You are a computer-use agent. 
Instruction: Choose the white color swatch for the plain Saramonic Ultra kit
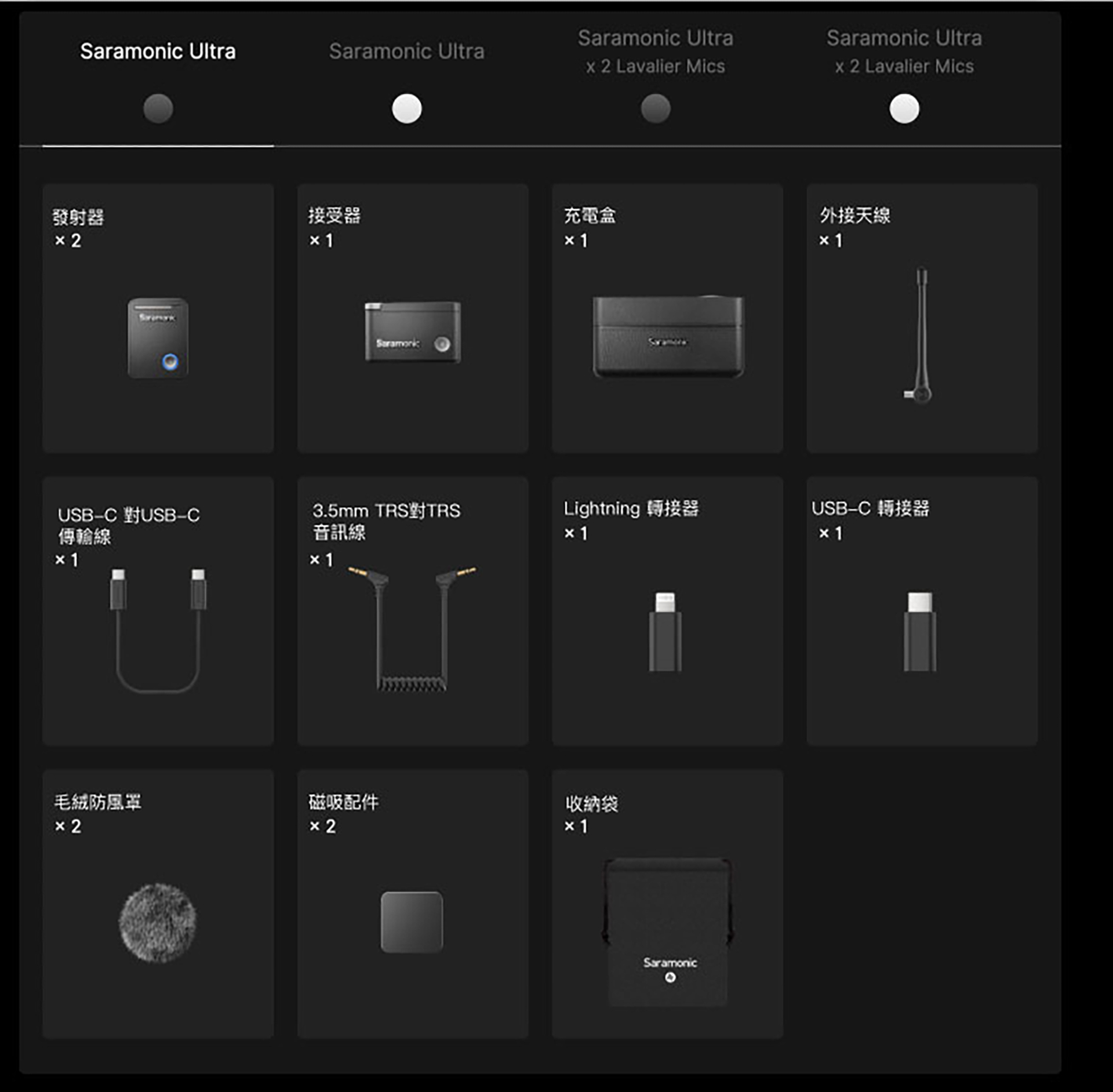[x=406, y=108]
